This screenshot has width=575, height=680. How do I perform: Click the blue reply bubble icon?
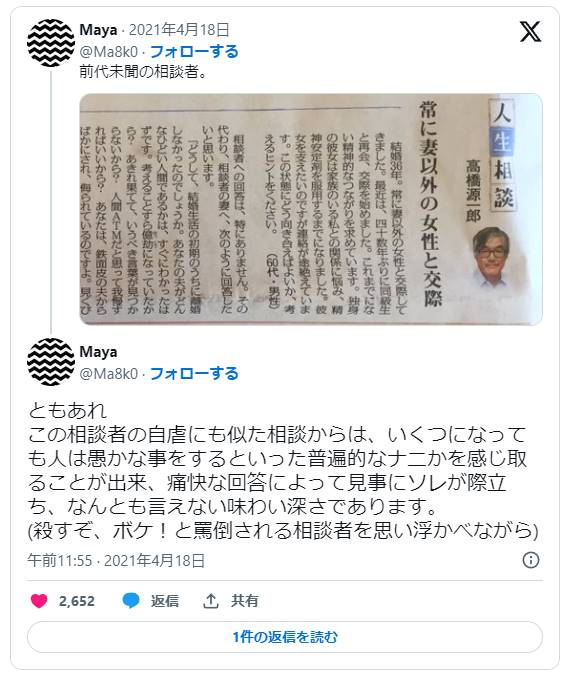point(131,601)
